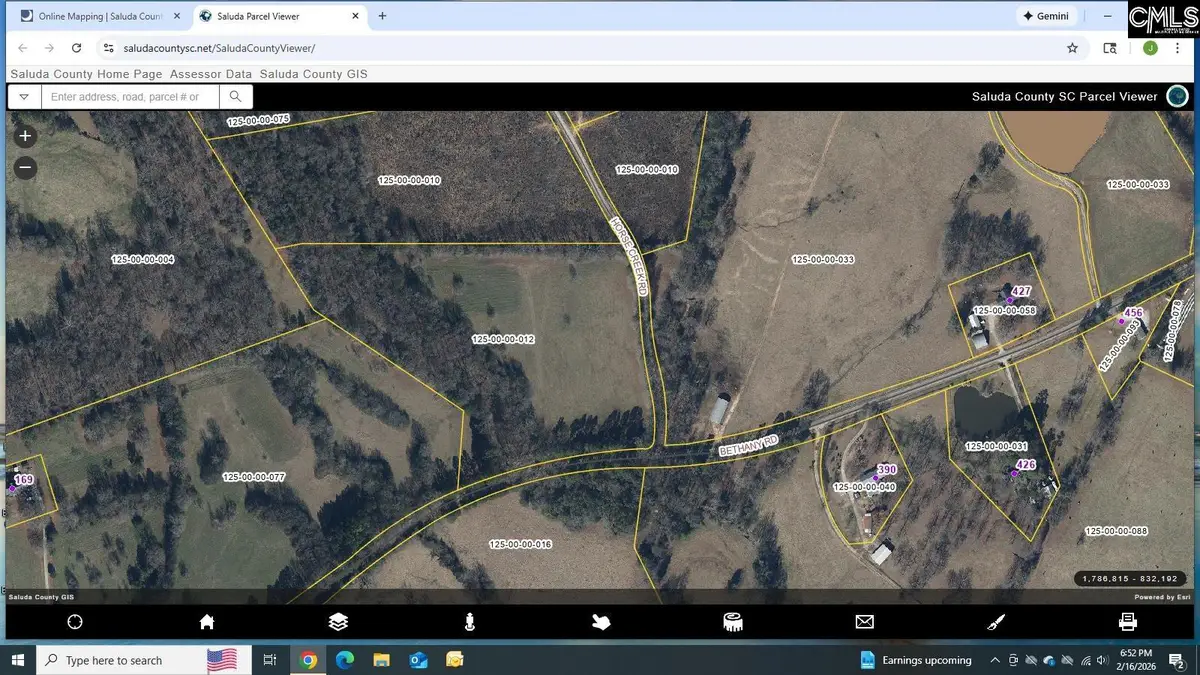Screen dimensions: 1200x675
Task: Open the Share by Email icon
Action: (864, 622)
